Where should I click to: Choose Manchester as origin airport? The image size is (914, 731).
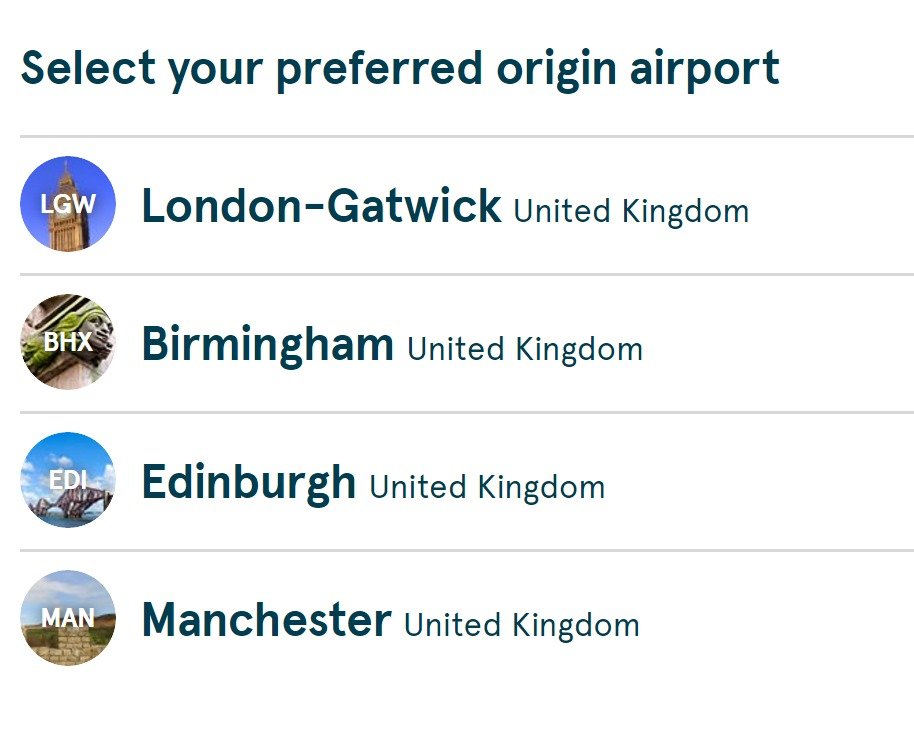click(467, 619)
